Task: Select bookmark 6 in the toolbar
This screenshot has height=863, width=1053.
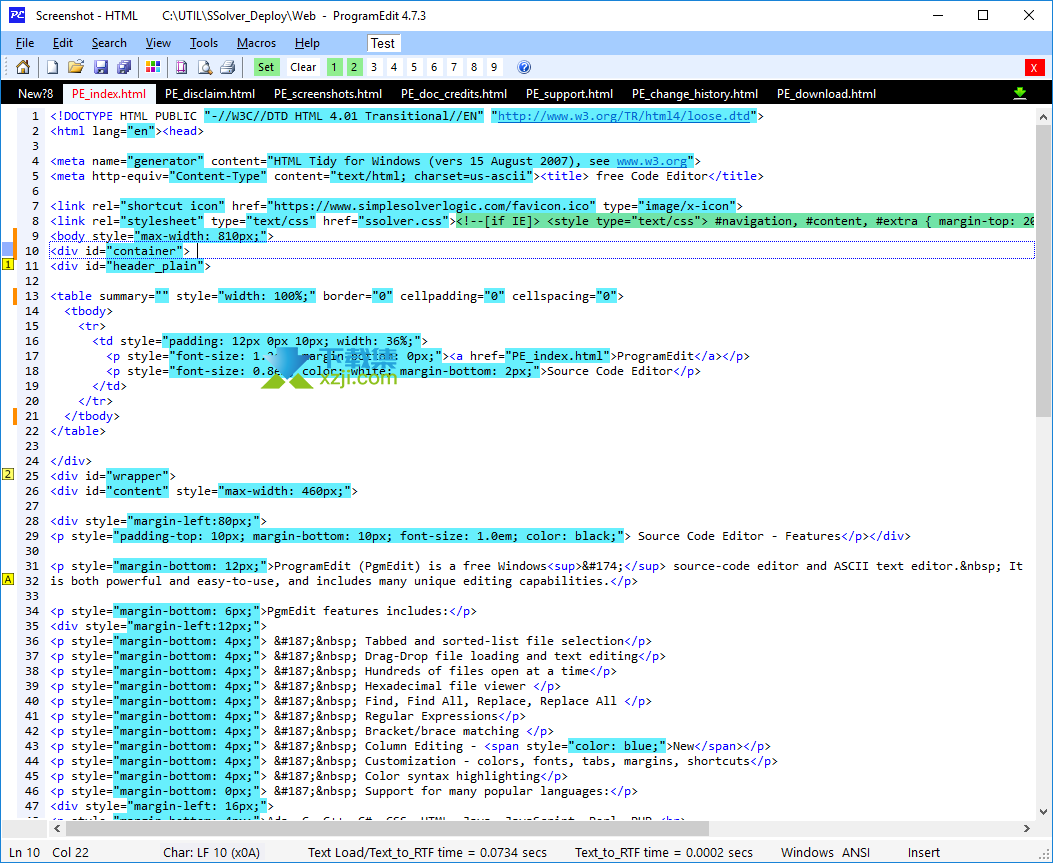Action: pyautogui.click(x=434, y=67)
